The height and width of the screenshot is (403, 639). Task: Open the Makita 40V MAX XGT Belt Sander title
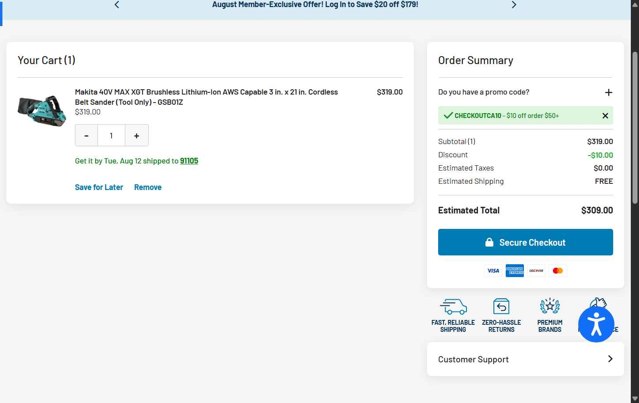pos(206,97)
